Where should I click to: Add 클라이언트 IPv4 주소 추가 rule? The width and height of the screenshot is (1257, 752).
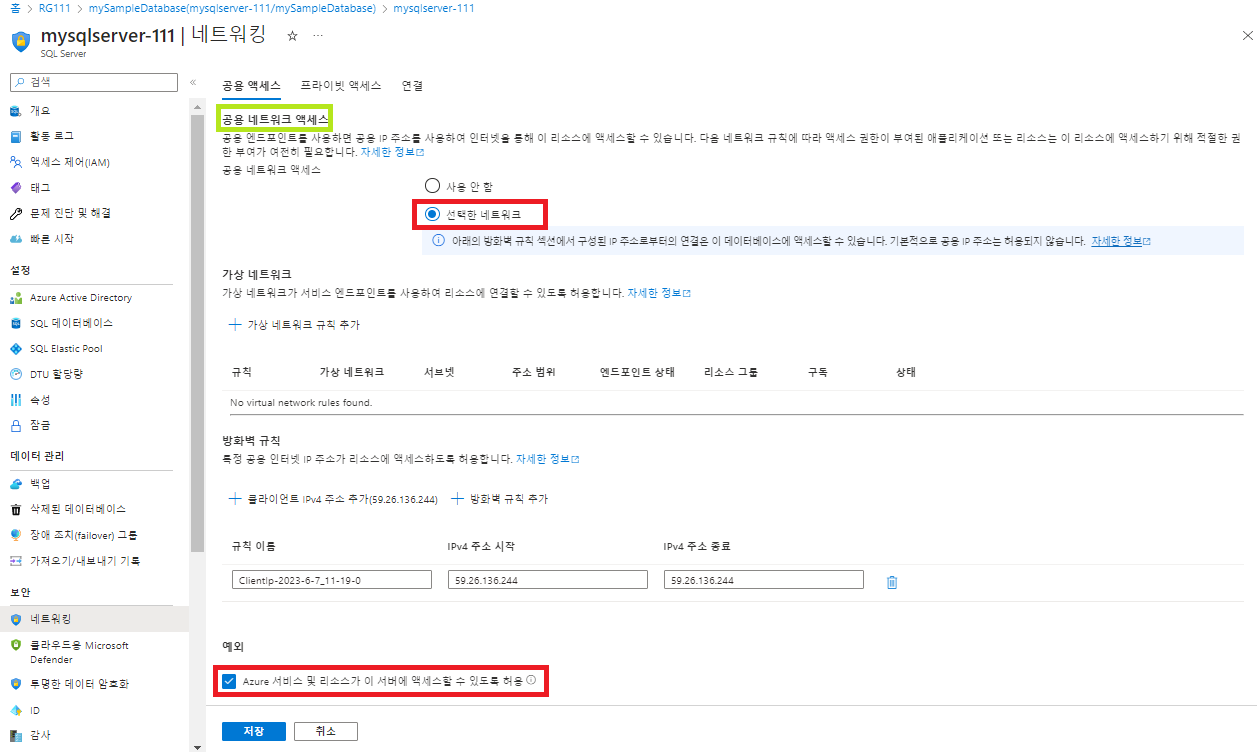pyautogui.click(x=333, y=499)
